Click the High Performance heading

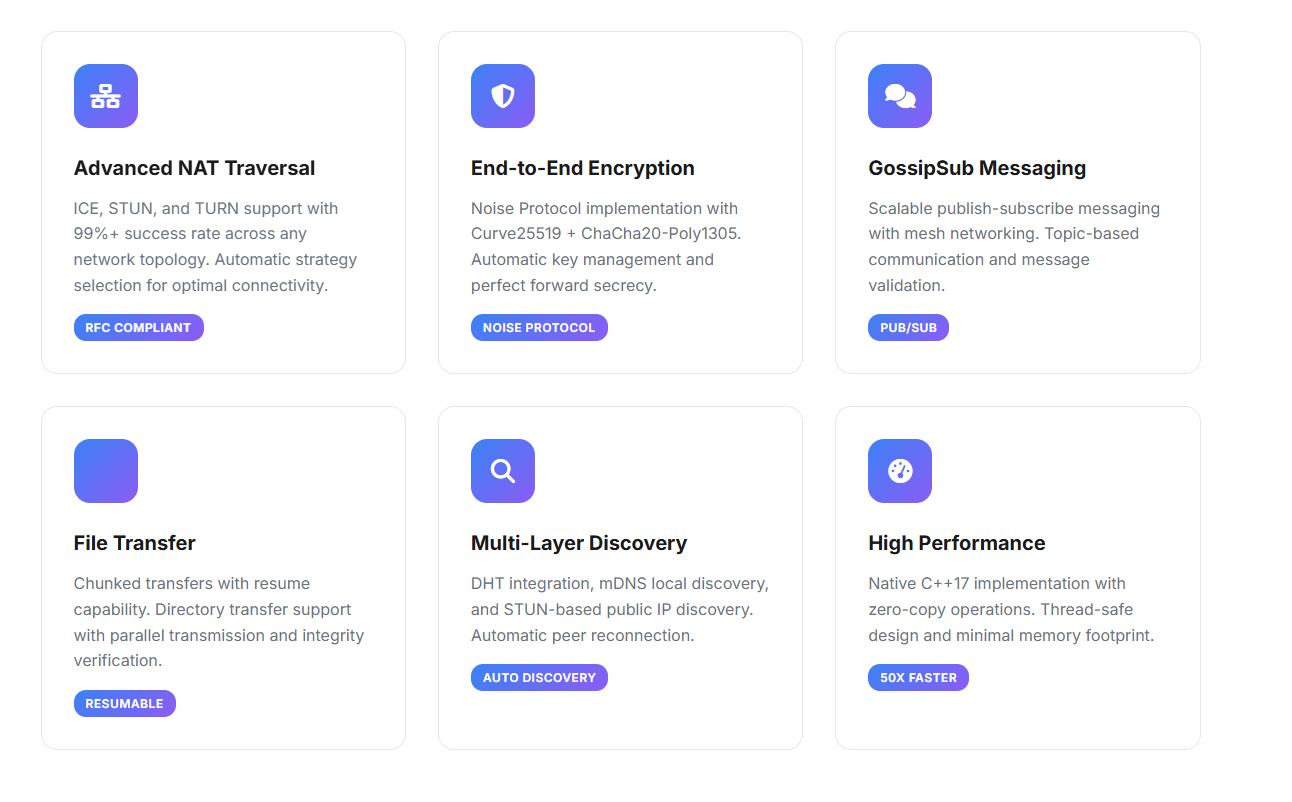coord(956,543)
